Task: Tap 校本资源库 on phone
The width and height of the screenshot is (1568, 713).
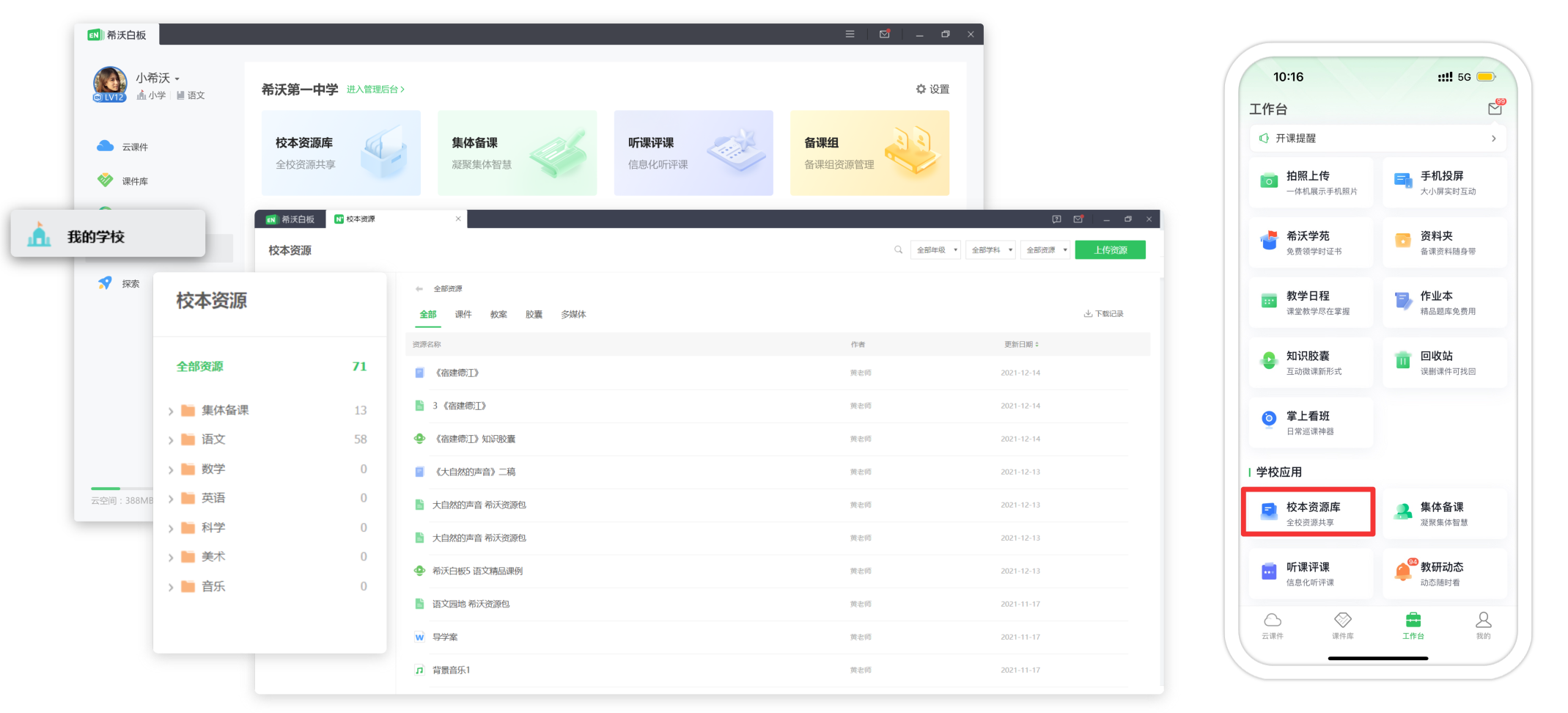Action: (x=1308, y=512)
